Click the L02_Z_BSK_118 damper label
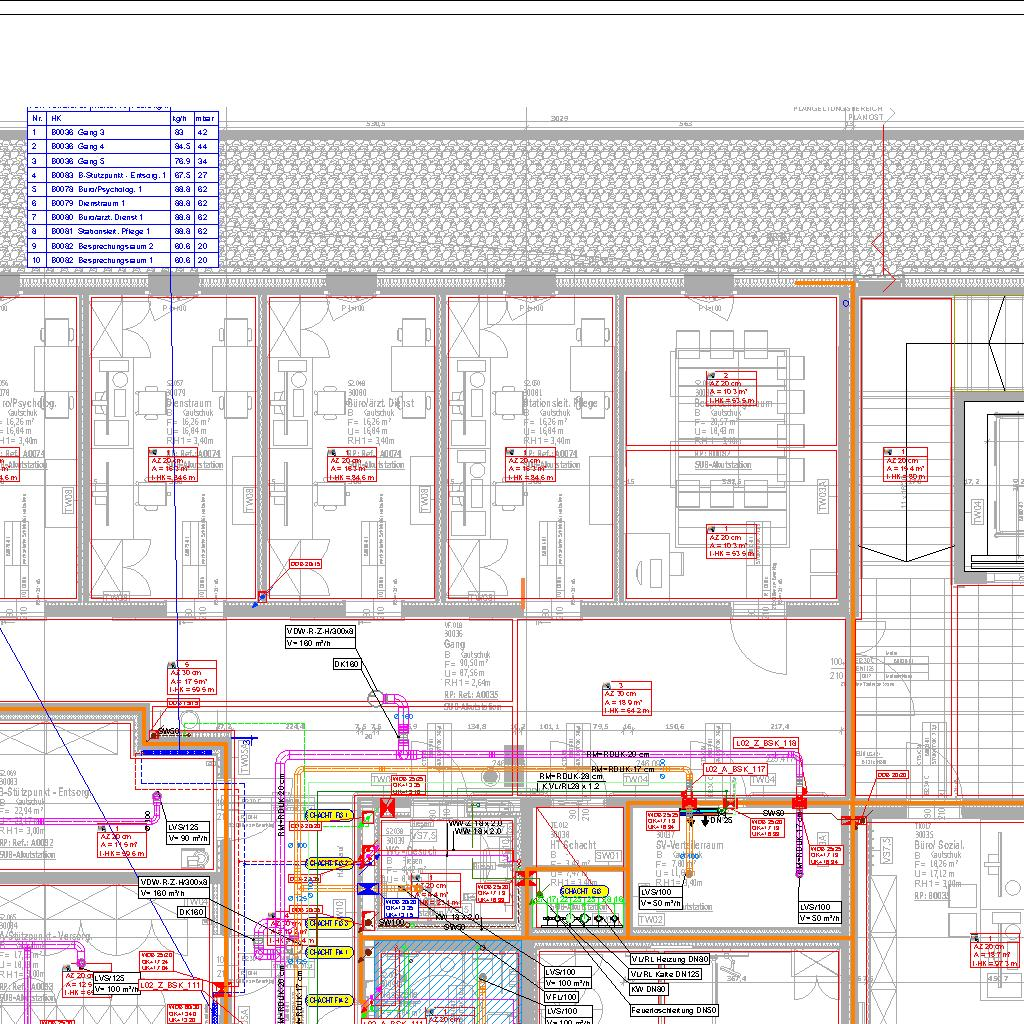 (767, 744)
